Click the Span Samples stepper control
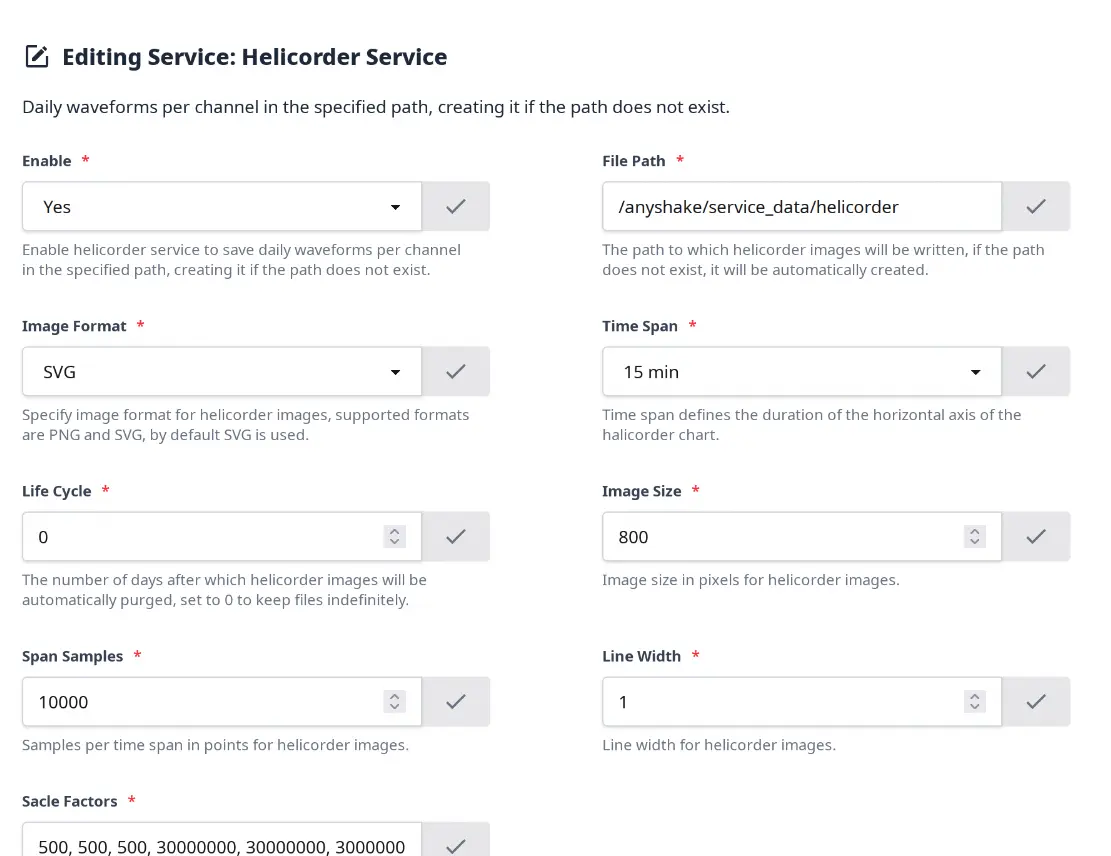 [395, 702]
